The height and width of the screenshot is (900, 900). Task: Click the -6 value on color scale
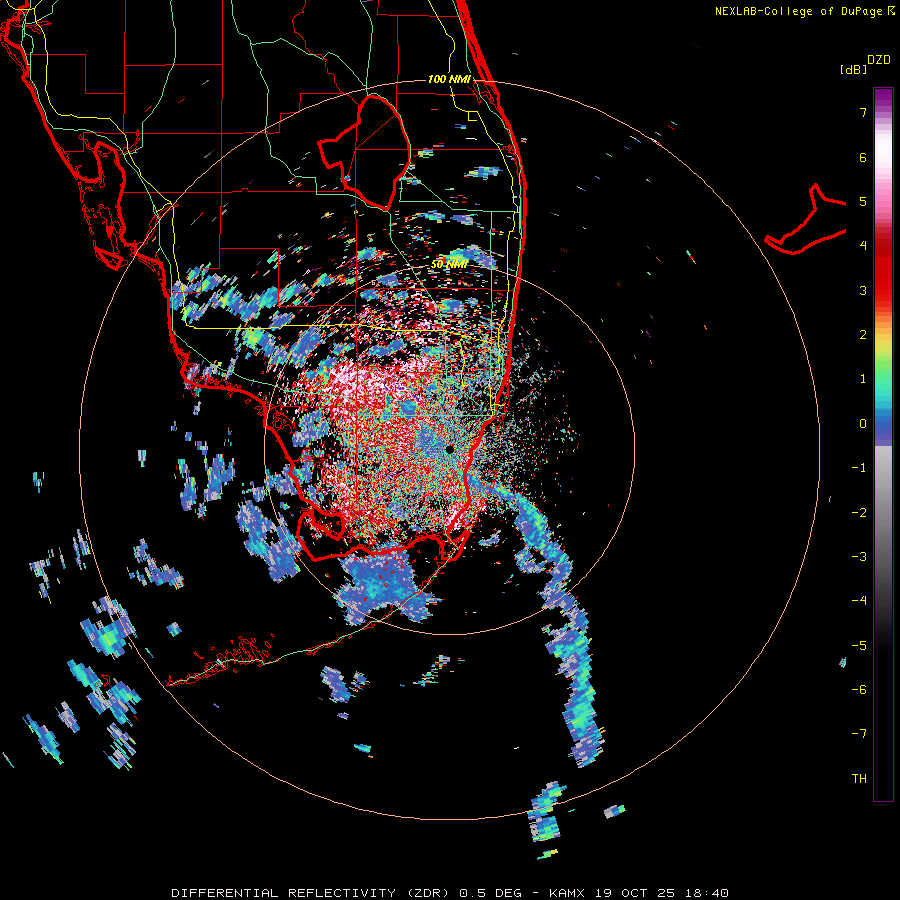859,690
